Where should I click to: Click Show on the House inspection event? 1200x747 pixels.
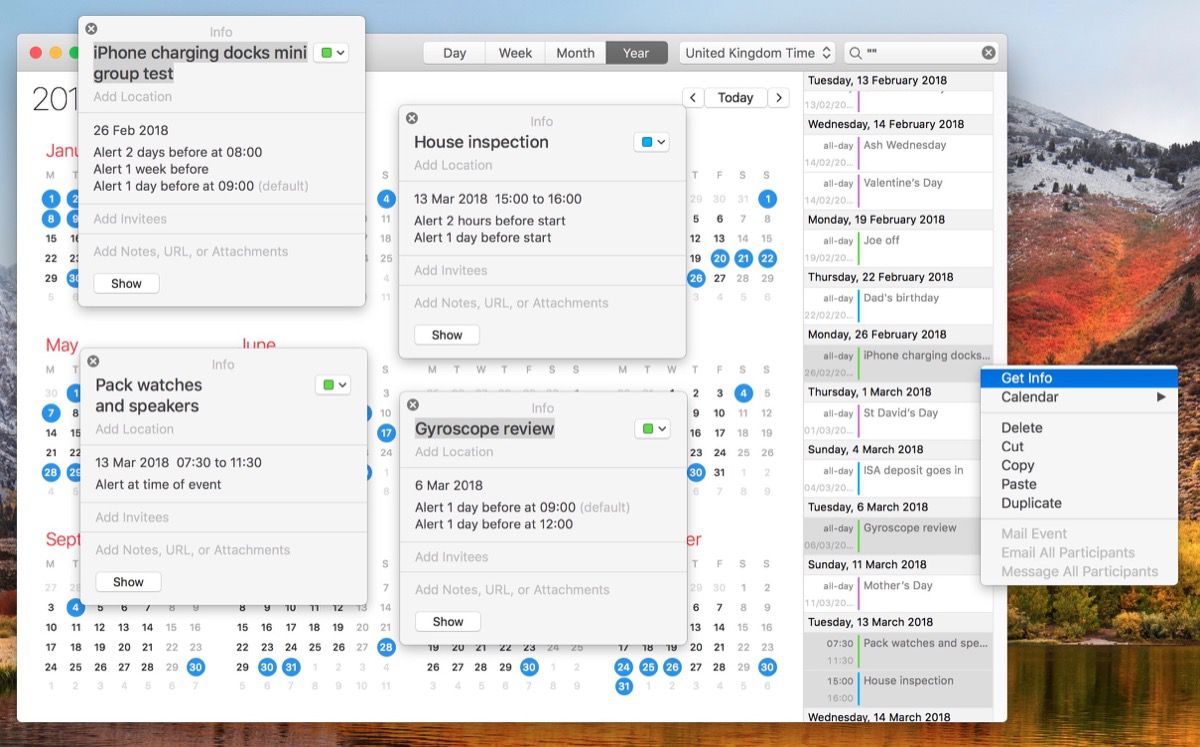[x=446, y=334]
